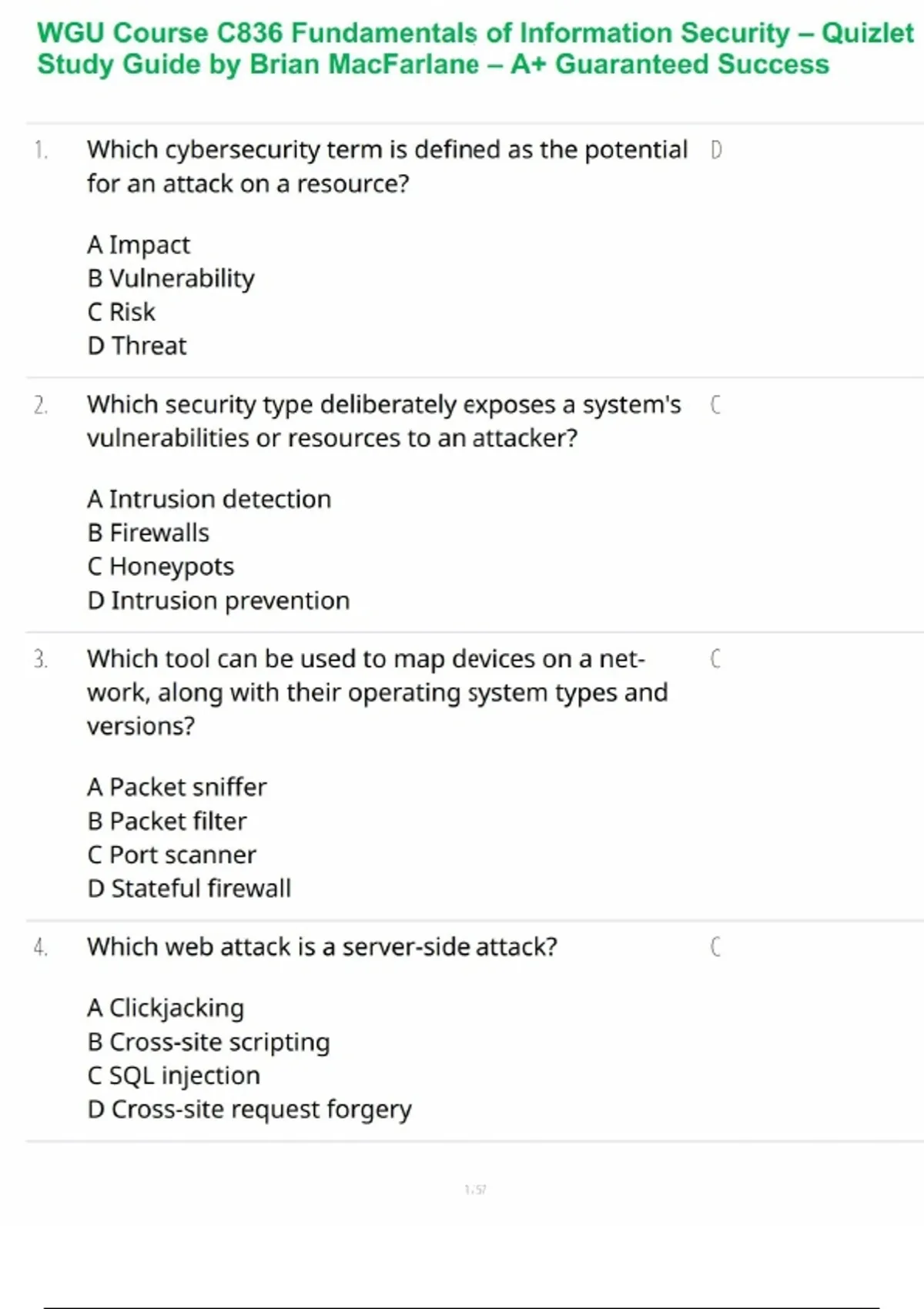Viewport: 924px width, 1309px height.
Task: Choose the 'C Risk' answer option
Action: click(122, 312)
